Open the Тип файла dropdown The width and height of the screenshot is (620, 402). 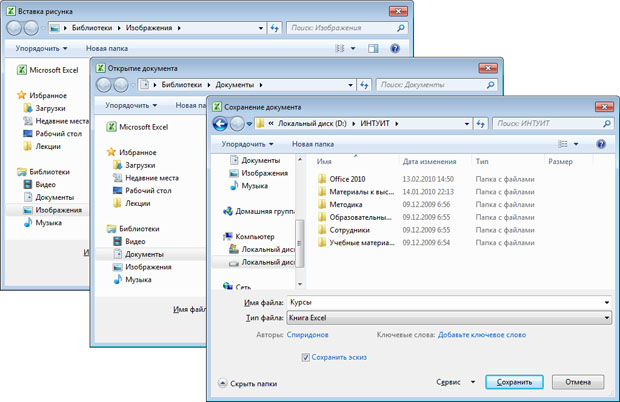pos(447,318)
